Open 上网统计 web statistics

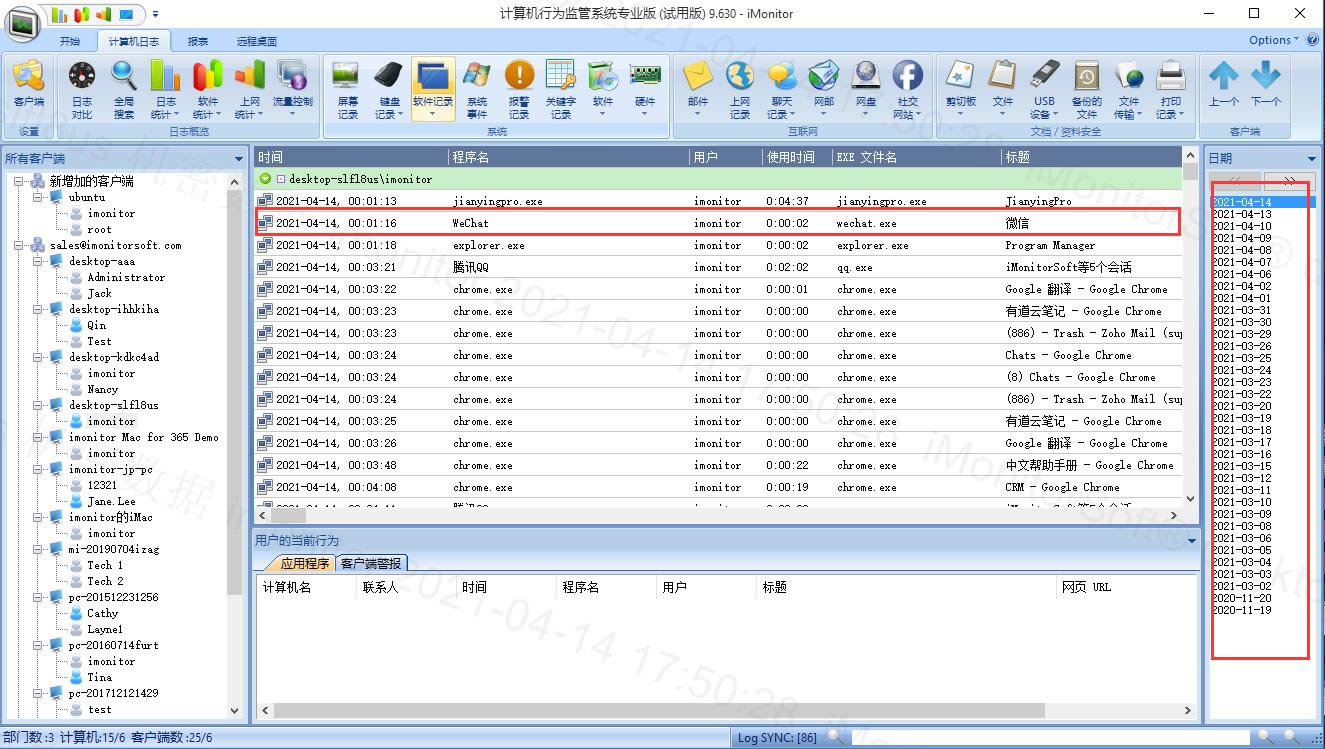tap(250, 90)
